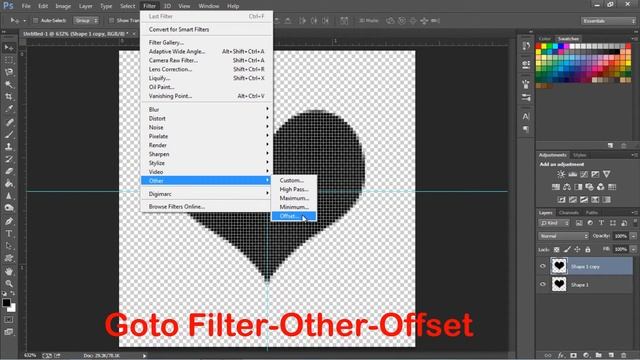
Task: Switch to the Color tab
Action: pos(545,39)
